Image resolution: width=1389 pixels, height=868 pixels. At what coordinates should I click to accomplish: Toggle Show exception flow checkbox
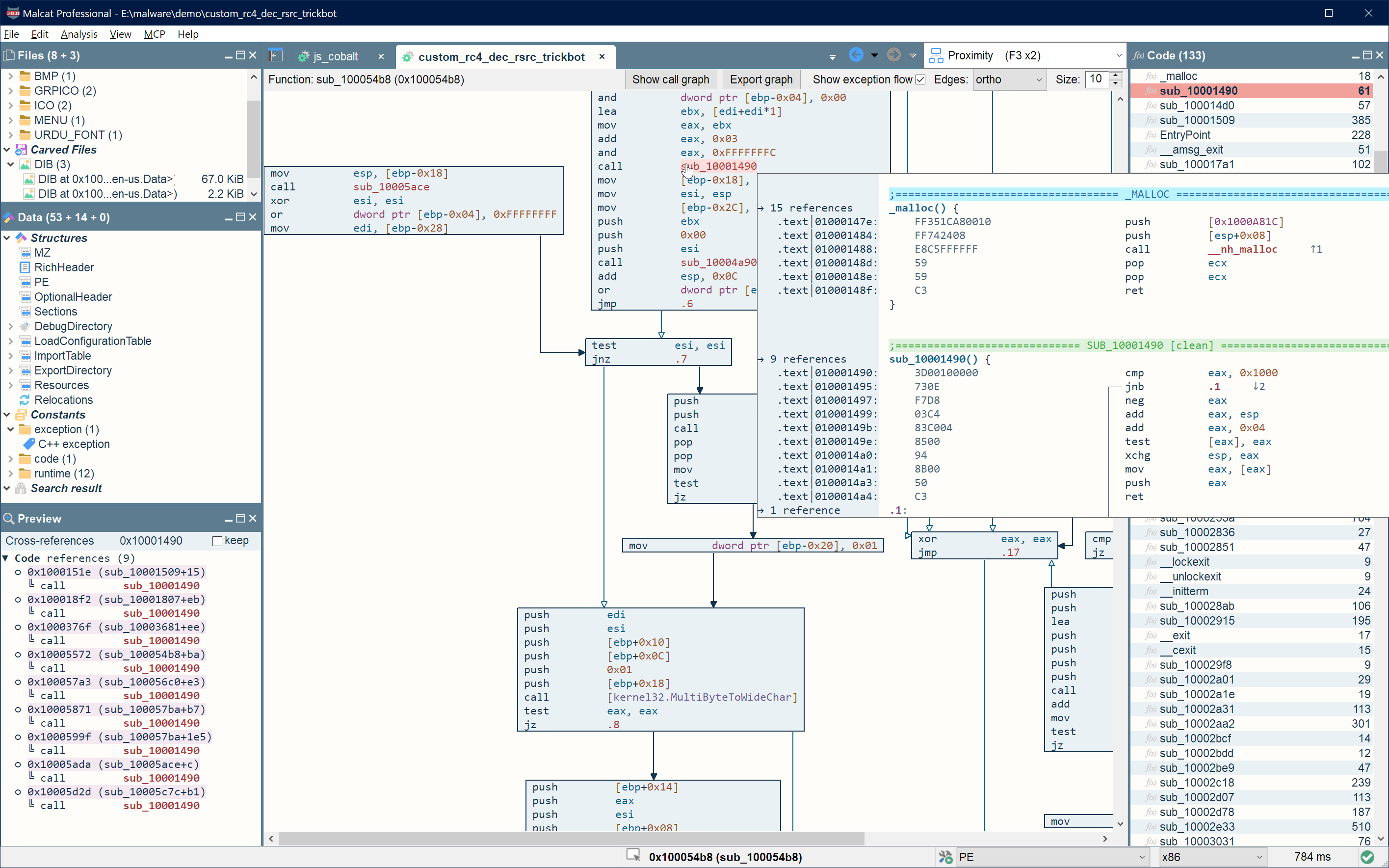point(920,80)
